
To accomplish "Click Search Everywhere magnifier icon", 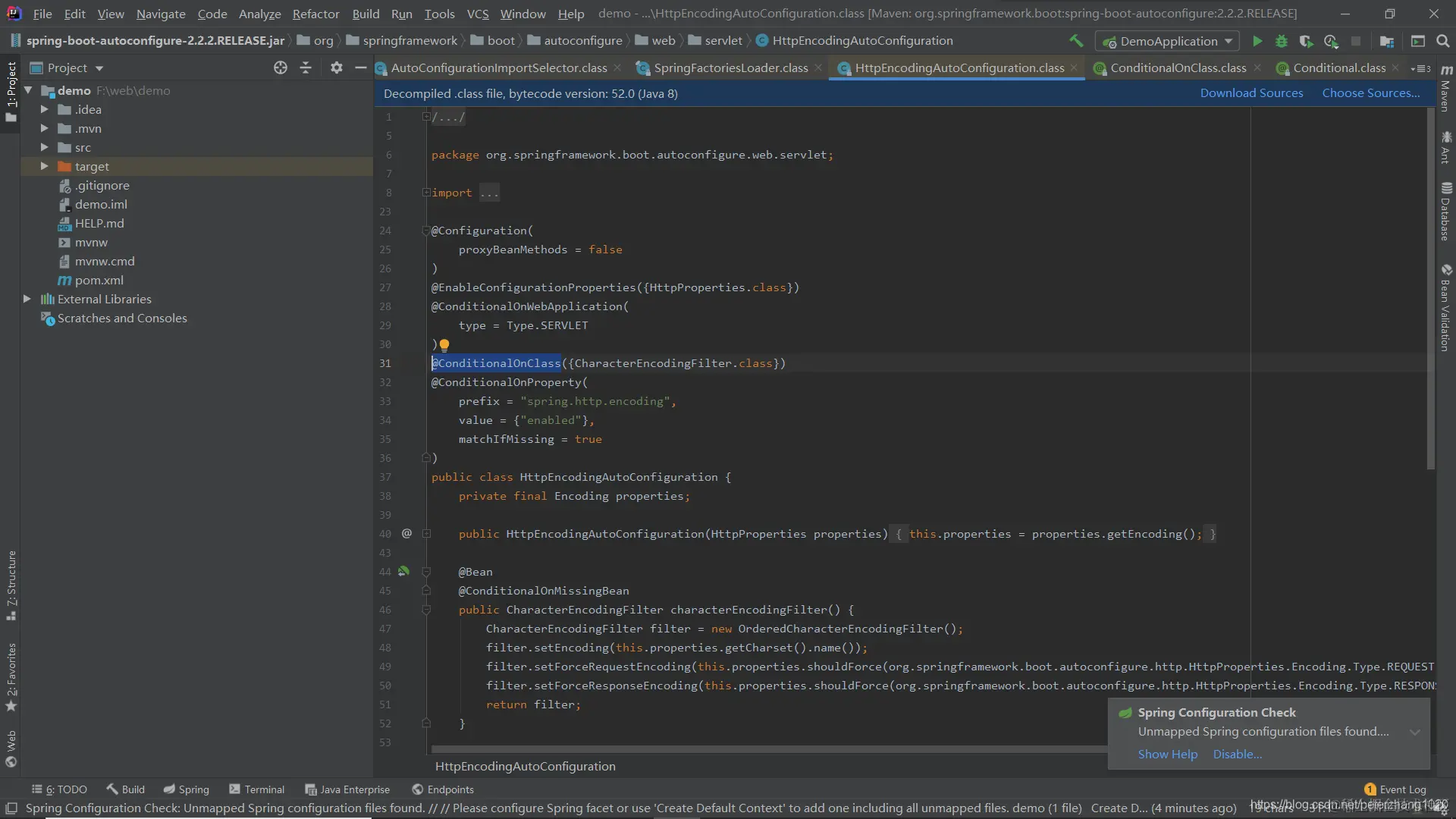I will 1443,41.
